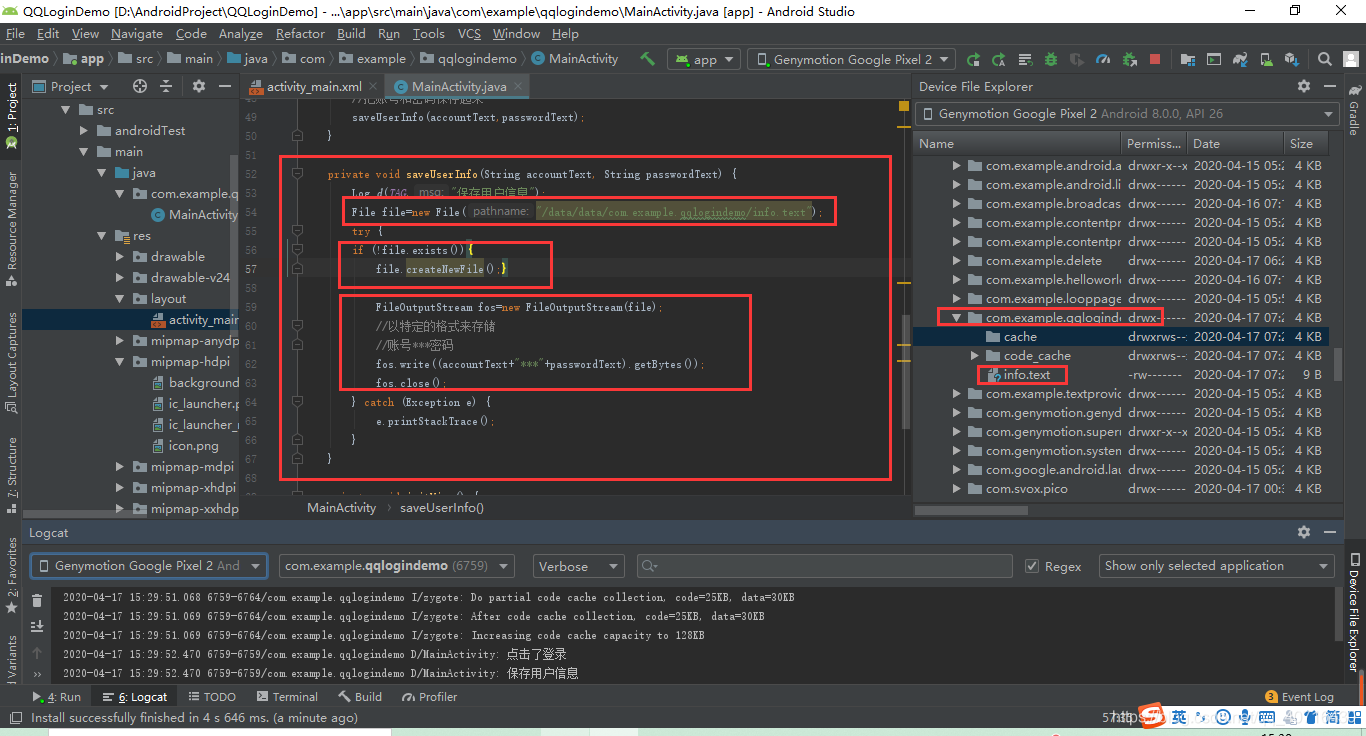
Task: Select info.text file in Device File Explorer
Action: click(x=1027, y=375)
